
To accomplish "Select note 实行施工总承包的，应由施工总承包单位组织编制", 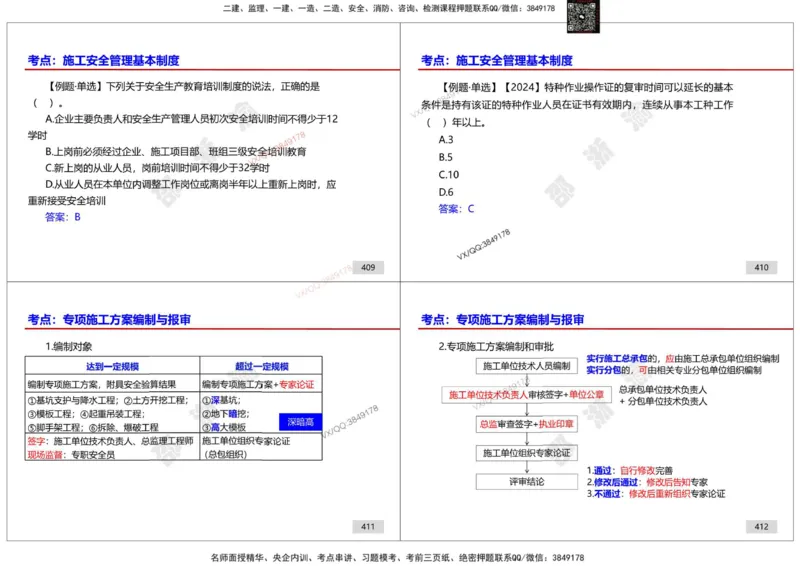I will point(683,359).
